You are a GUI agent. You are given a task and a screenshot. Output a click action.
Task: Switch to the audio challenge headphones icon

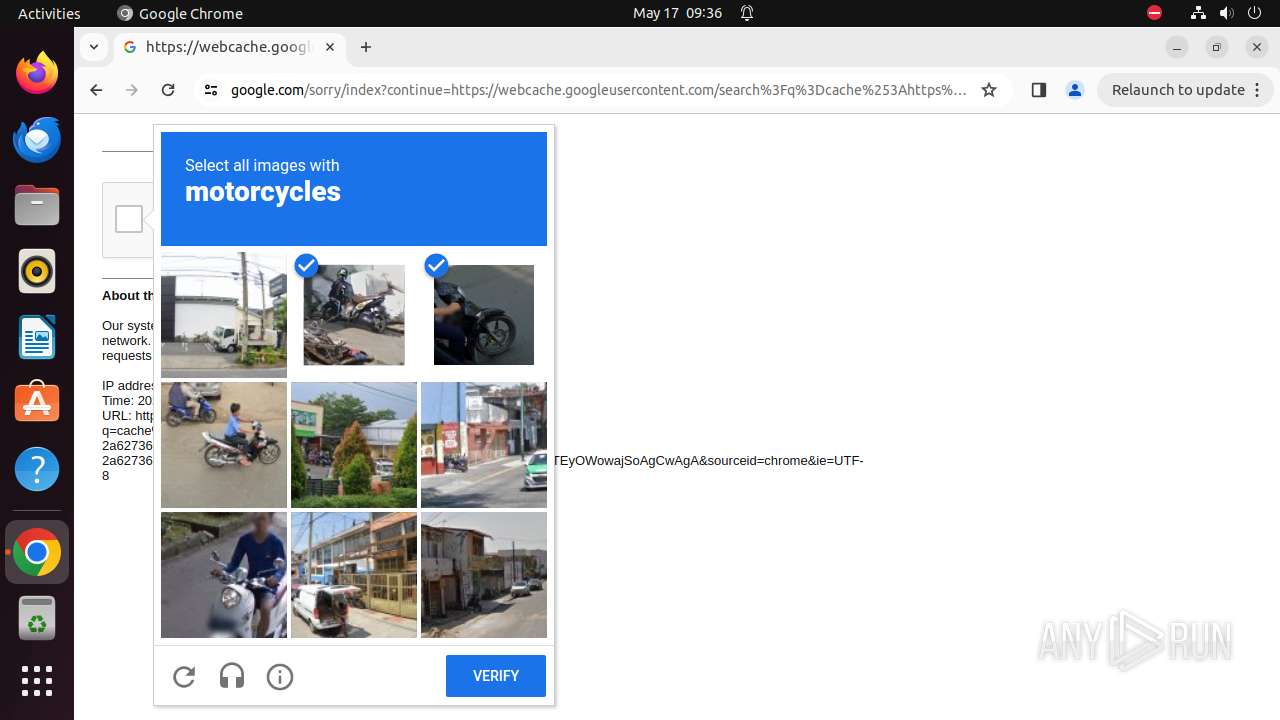coord(232,677)
